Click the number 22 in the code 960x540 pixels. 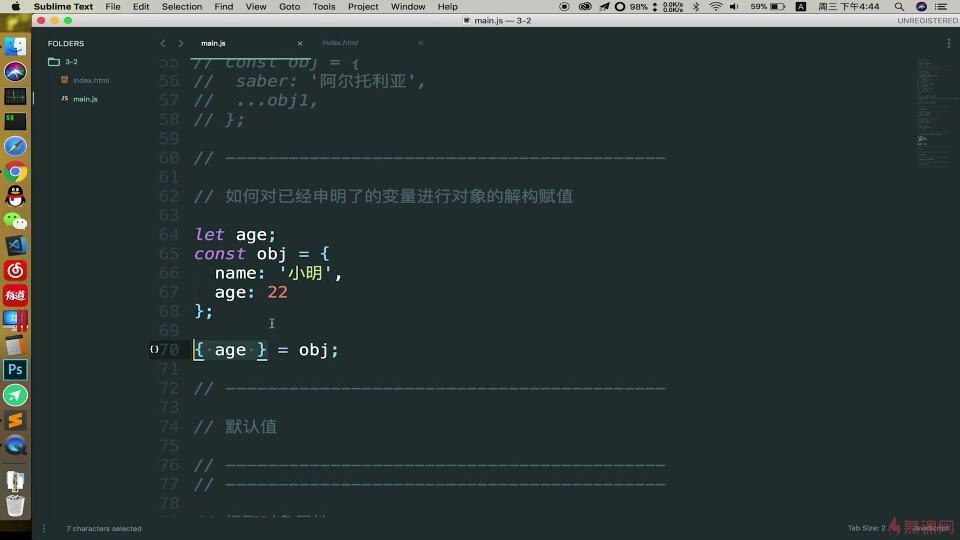tap(277, 292)
